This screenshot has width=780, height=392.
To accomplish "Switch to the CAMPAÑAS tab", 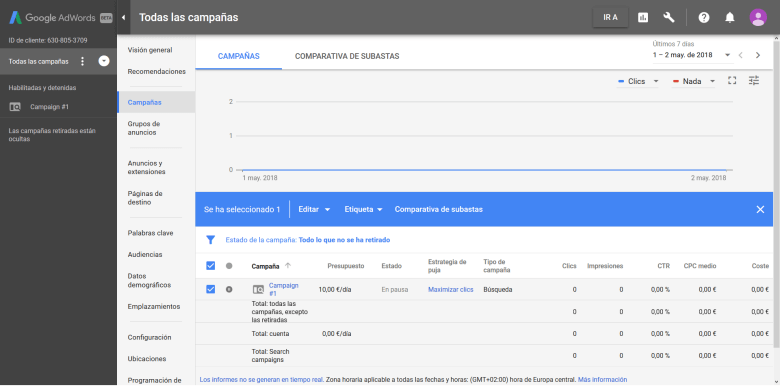I will [238, 56].
